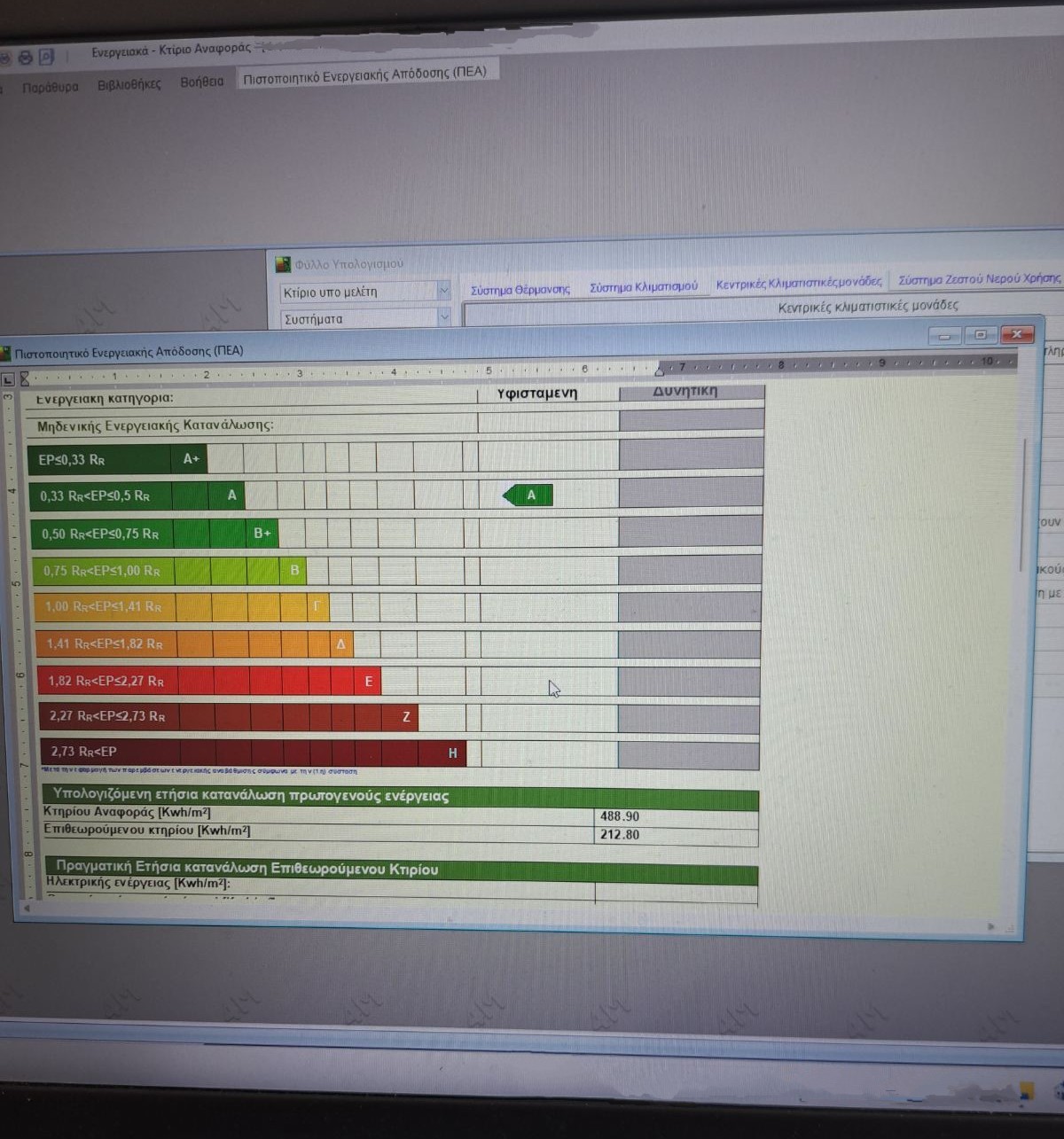Open the Βιβλιοθήκες menu
Image resolution: width=1064 pixels, height=1139 pixels.
click(129, 84)
